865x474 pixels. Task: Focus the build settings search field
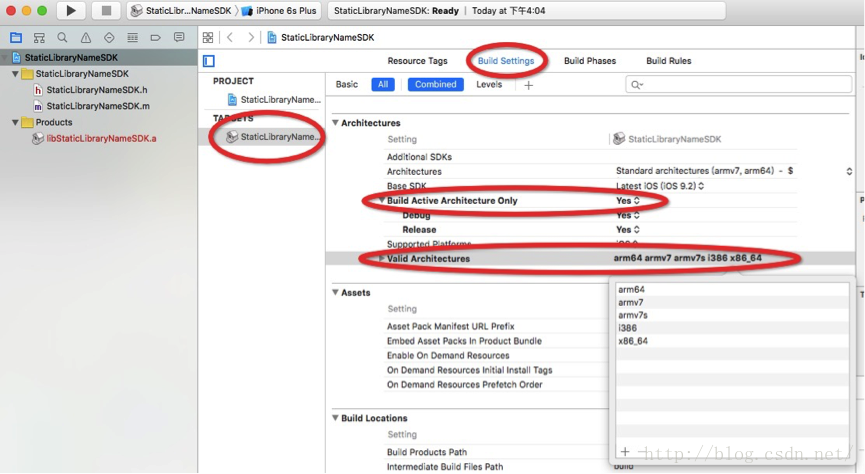[739, 84]
